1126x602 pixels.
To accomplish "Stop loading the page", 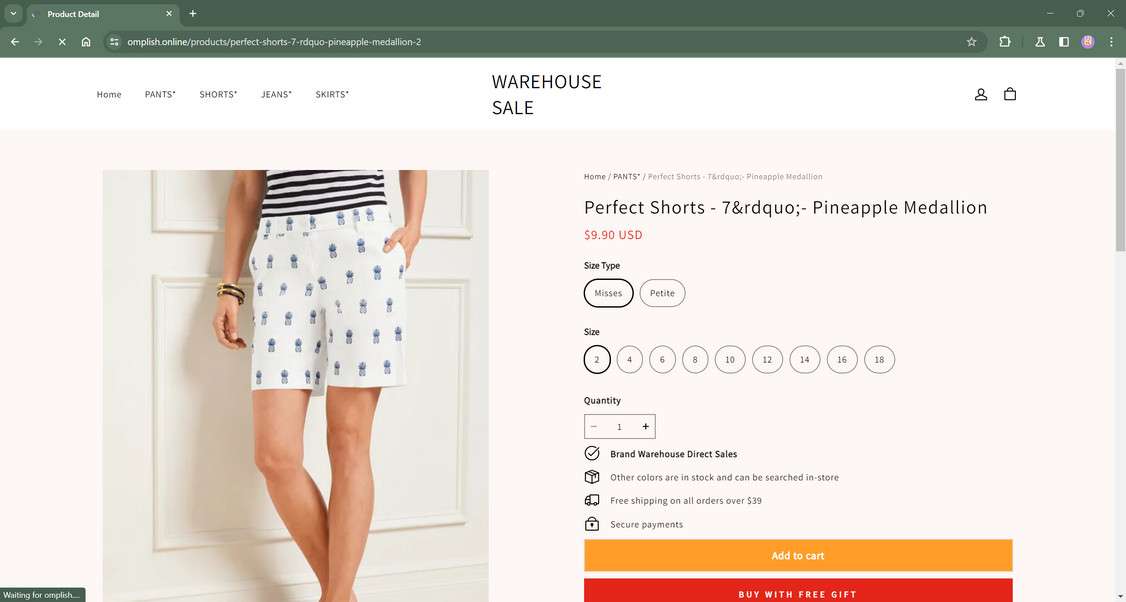I will 62,42.
